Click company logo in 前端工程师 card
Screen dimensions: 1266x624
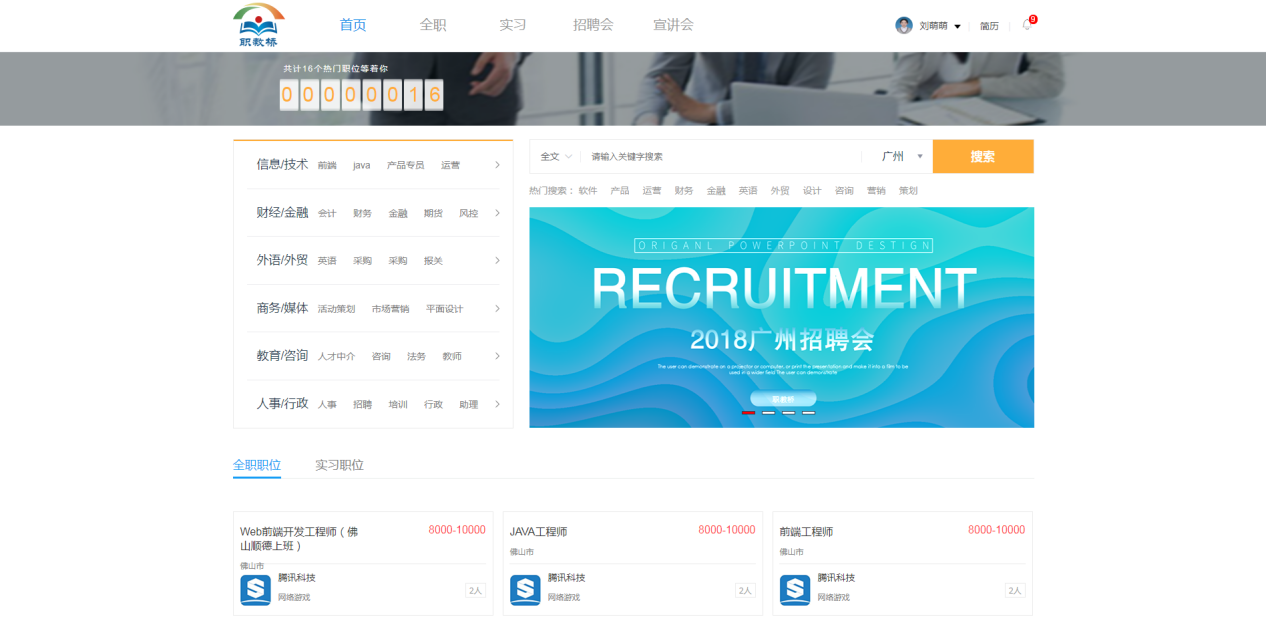coord(795,590)
